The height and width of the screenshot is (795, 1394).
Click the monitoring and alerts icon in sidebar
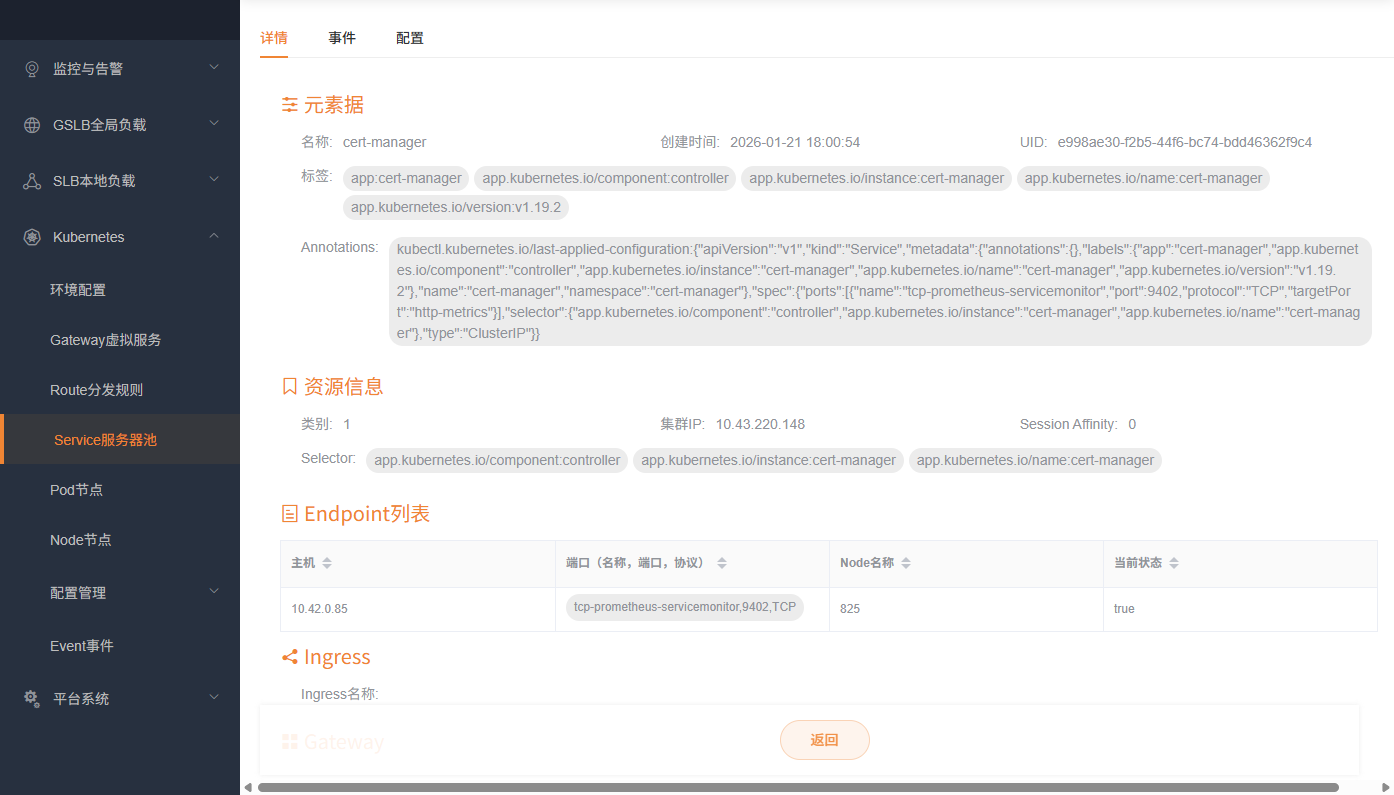click(x=32, y=69)
